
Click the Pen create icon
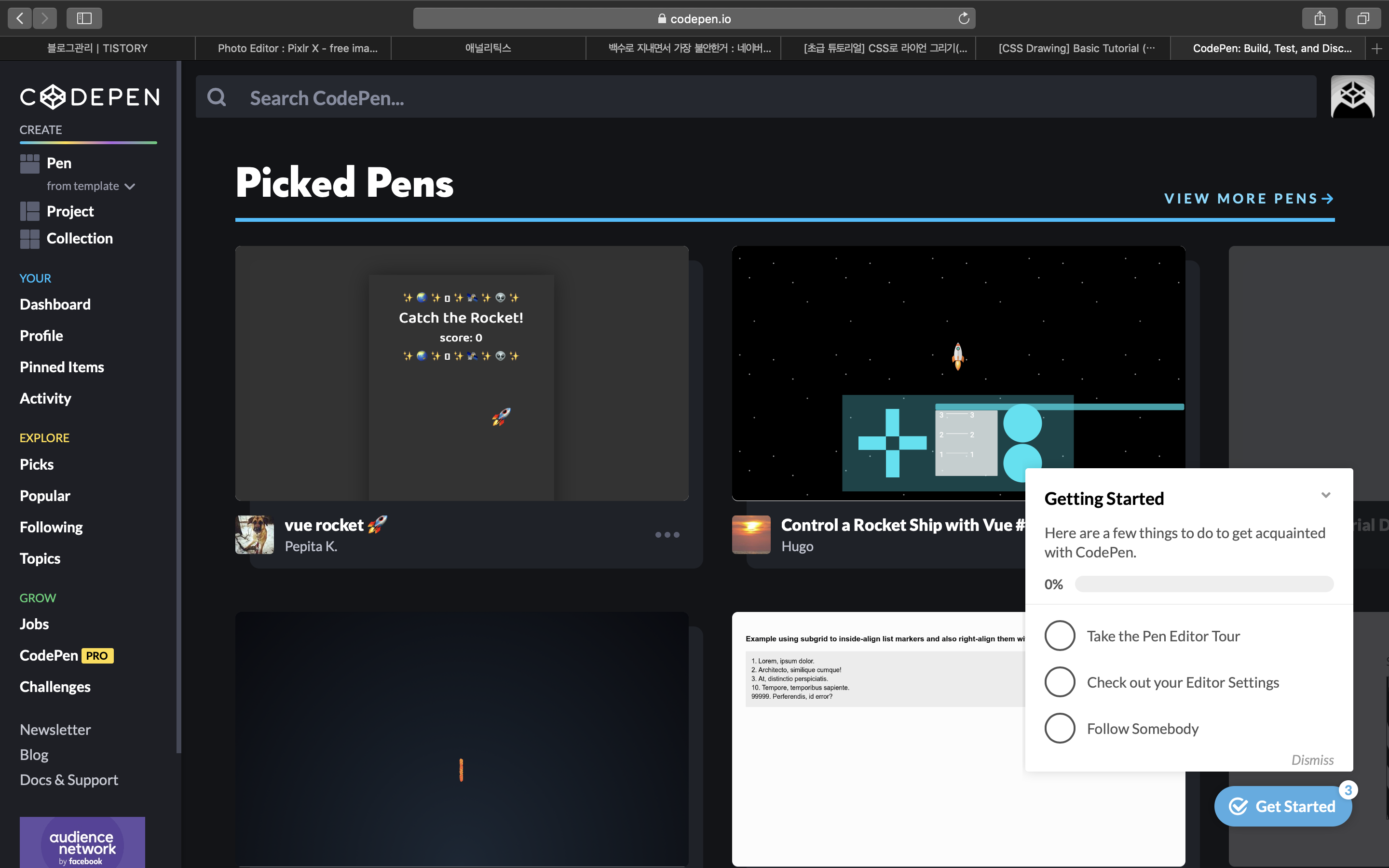pyautogui.click(x=30, y=163)
